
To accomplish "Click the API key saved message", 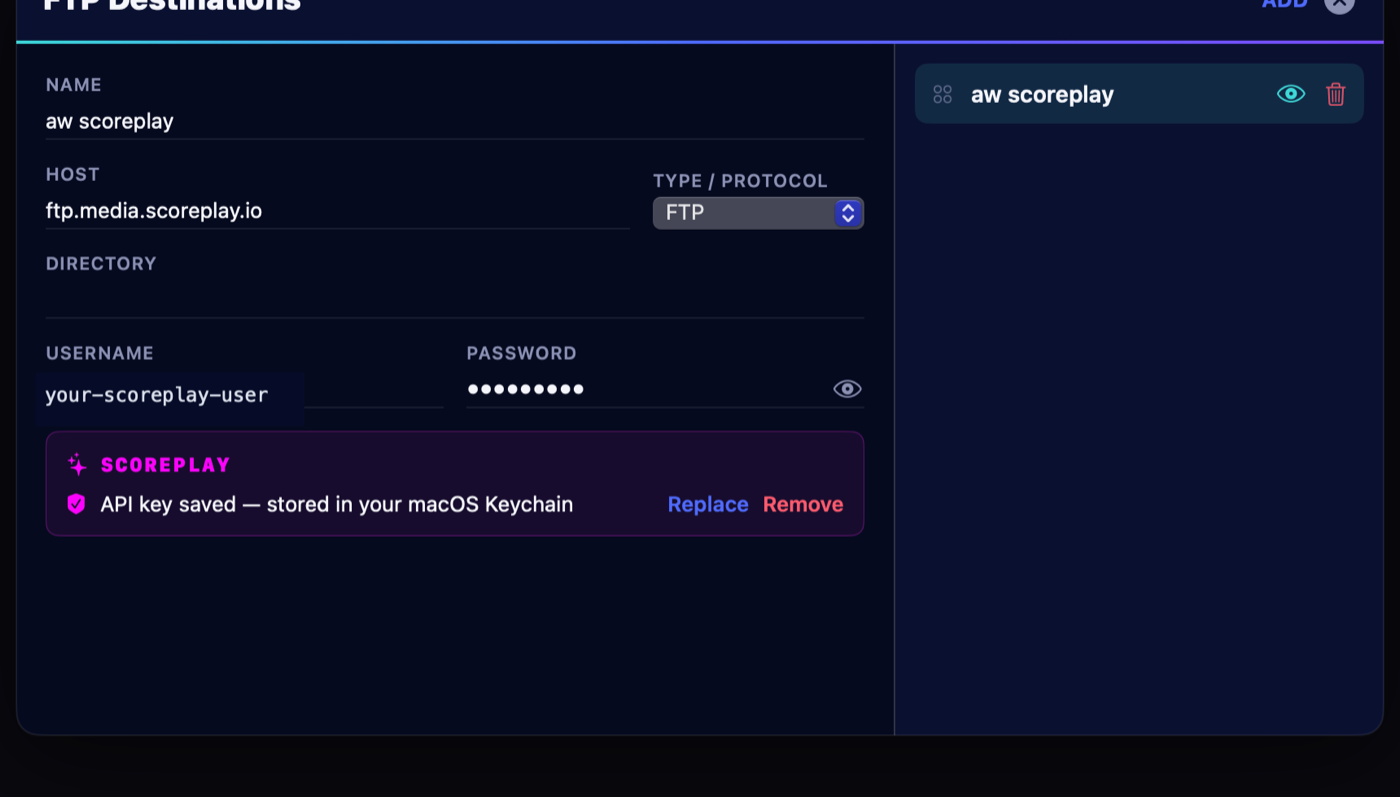I will click(337, 504).
